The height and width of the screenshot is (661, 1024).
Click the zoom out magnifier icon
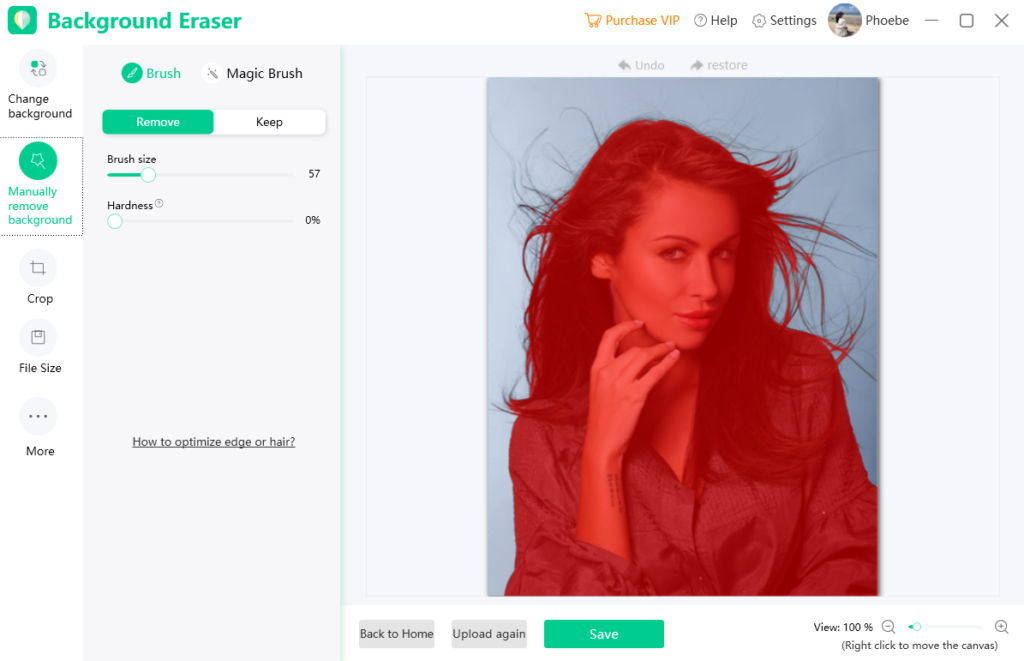pos(888,627)
